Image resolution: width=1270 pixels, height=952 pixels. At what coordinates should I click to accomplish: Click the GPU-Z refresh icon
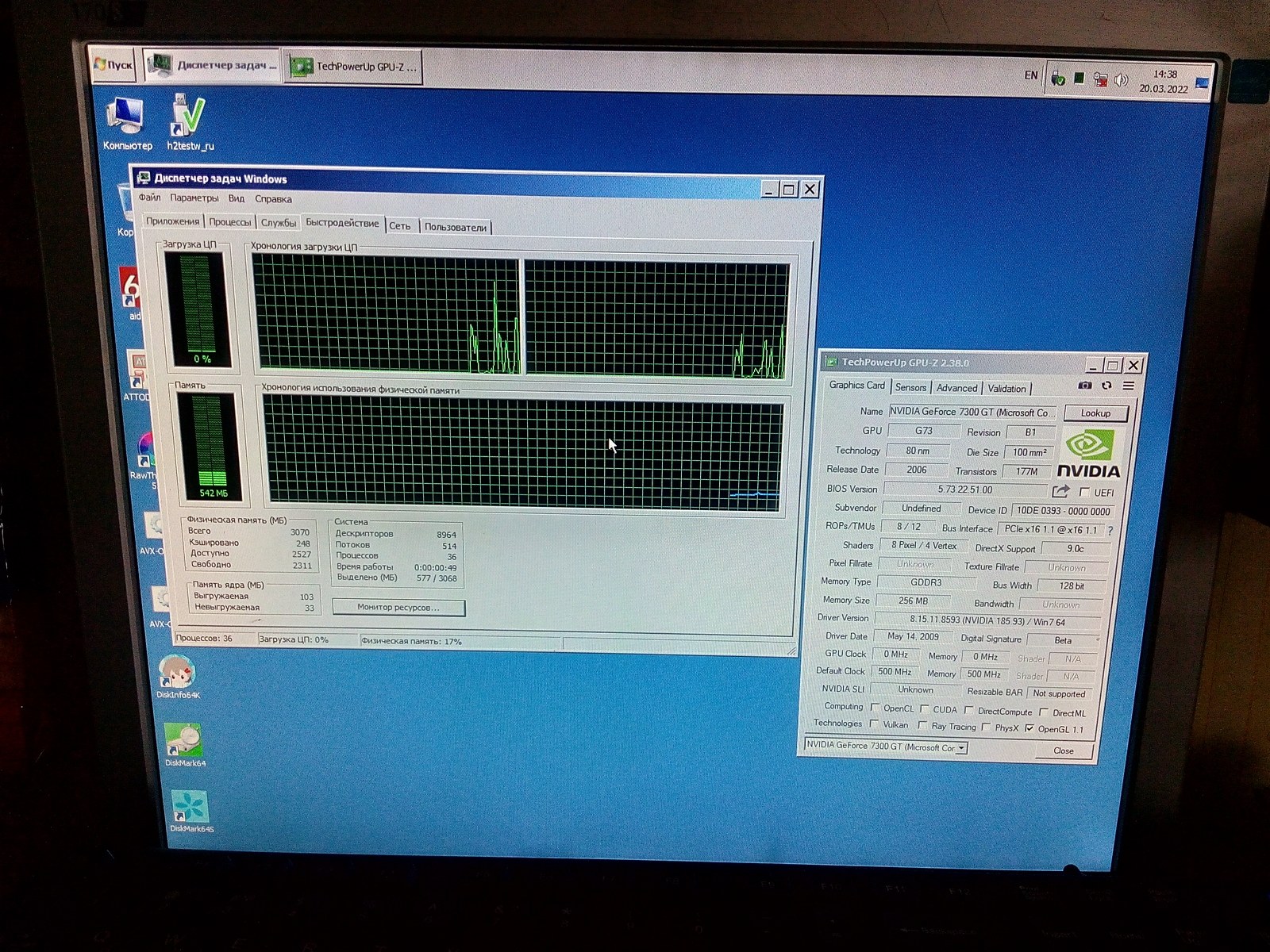point(1106,386)
